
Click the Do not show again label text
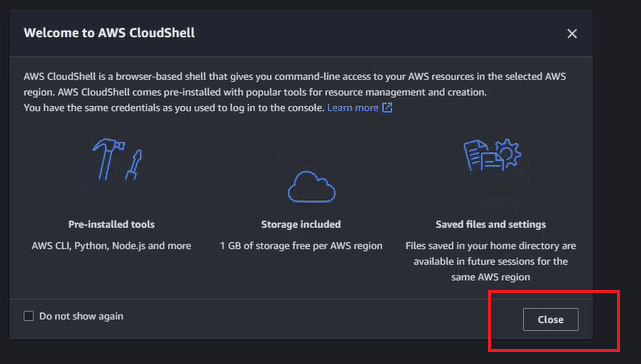click(x=81, y=316)
